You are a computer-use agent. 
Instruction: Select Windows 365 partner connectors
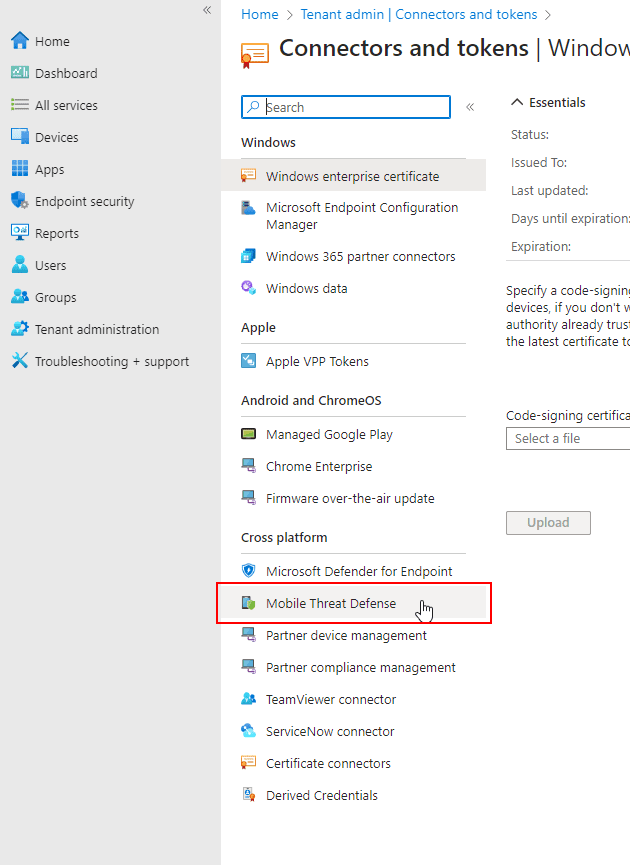360,256
